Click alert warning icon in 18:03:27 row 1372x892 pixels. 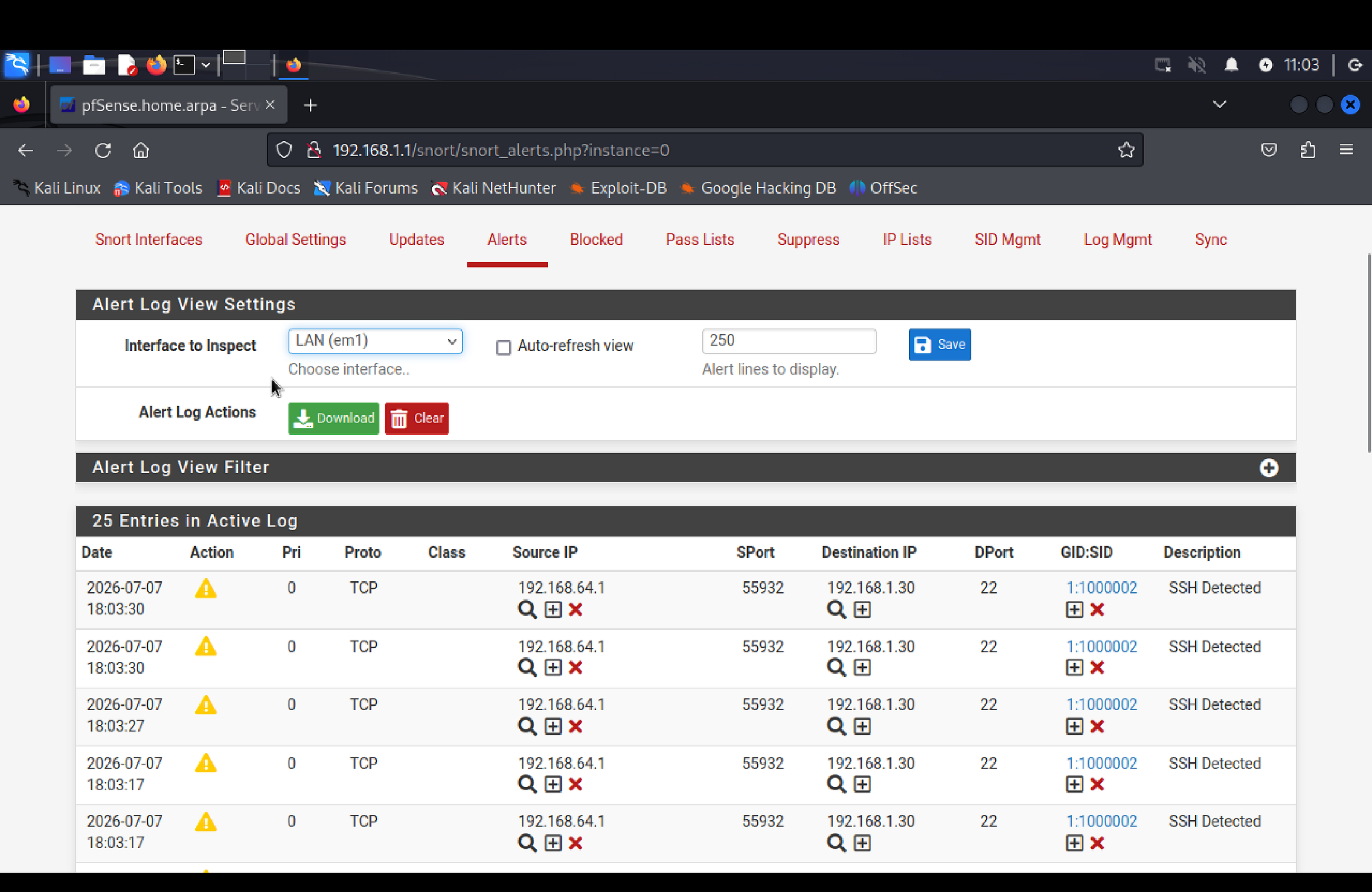[x=206, y=705]
